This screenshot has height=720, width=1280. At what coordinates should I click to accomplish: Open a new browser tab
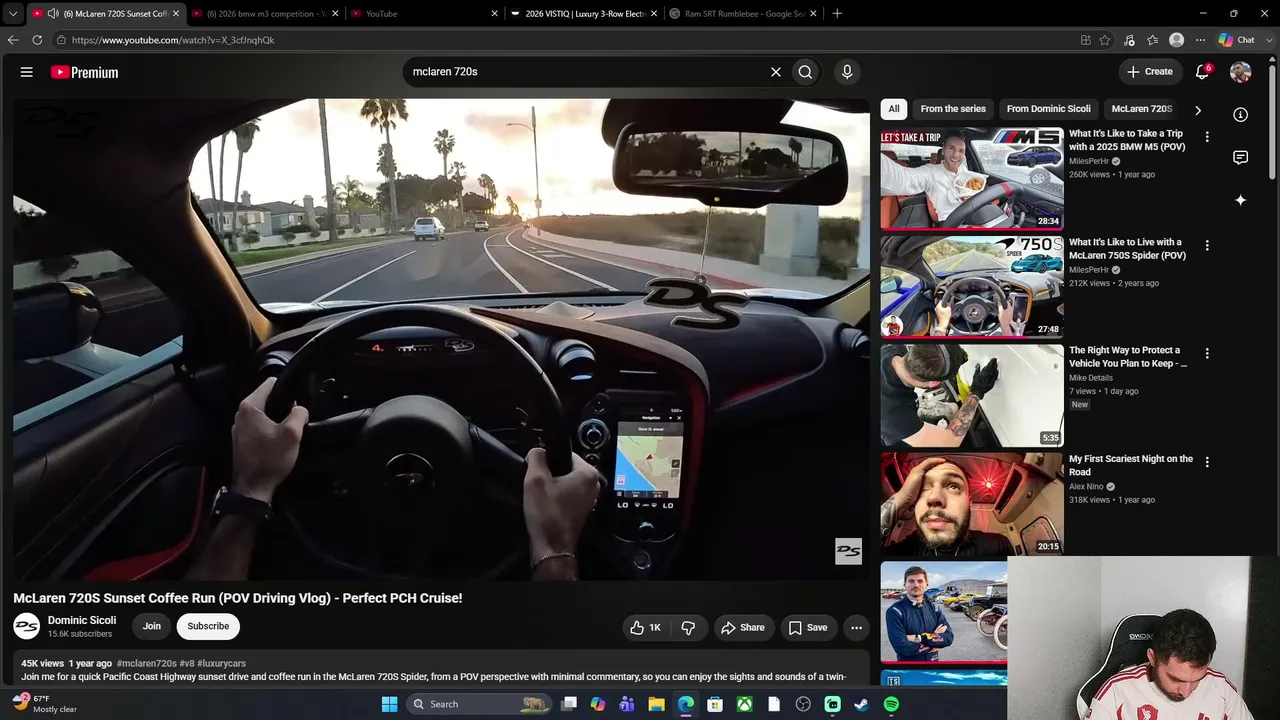(x=837, y=13)
